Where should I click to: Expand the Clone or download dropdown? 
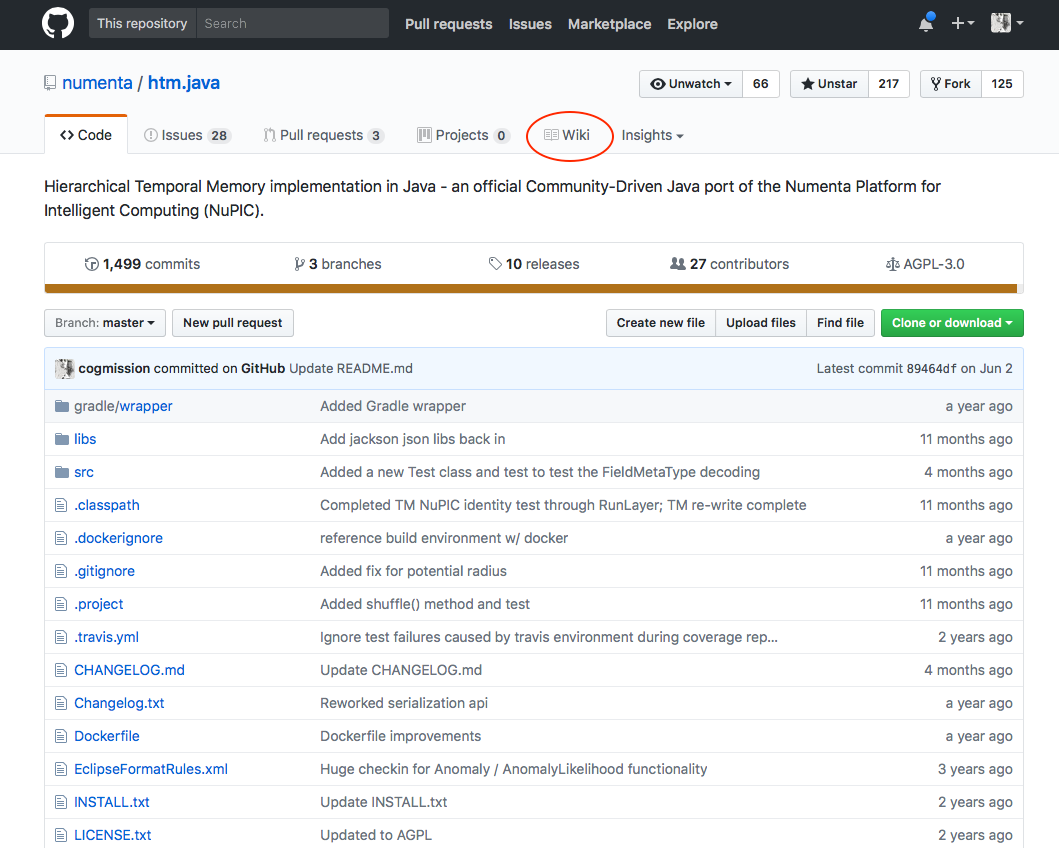point(951,323)
